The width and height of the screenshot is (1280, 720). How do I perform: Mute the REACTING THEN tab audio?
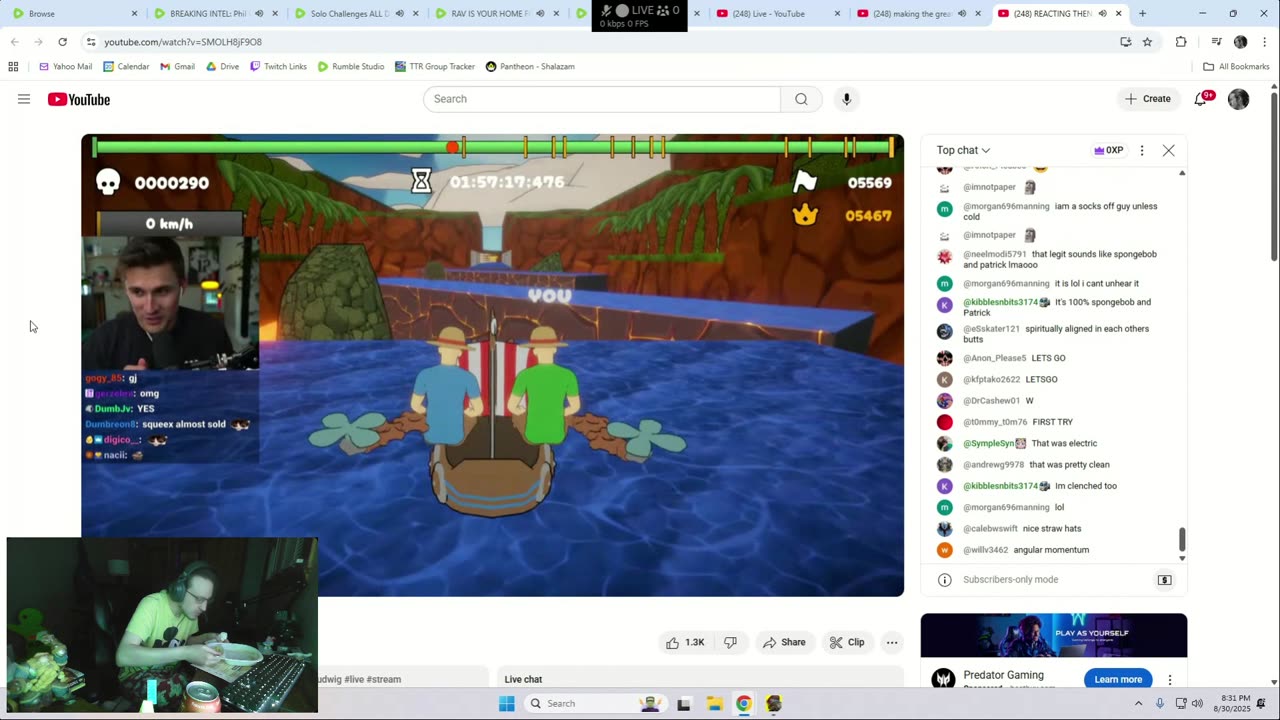click(1102, 14)
